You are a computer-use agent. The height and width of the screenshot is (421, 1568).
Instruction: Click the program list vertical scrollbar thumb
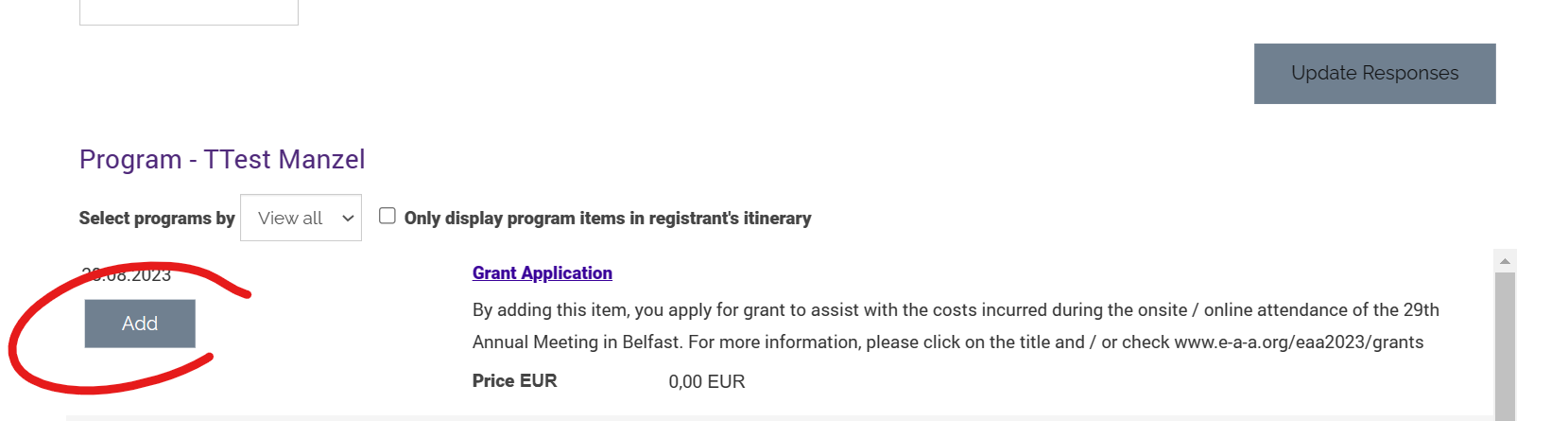tap(1505, 346)
